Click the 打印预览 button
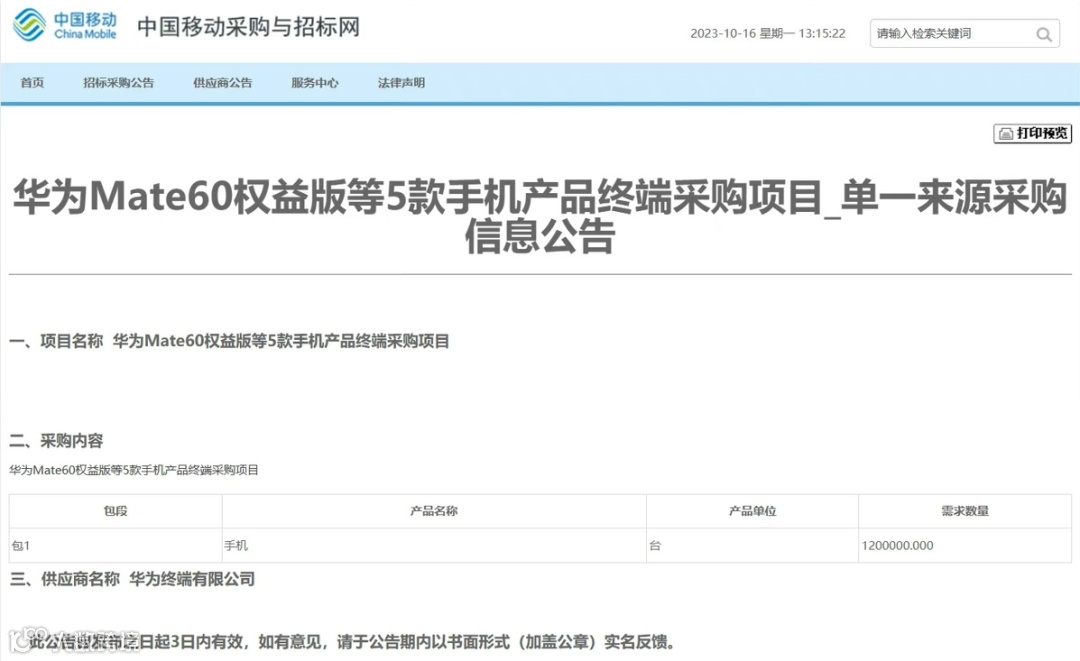1080x661 pixels. (x=1032, y=133)
